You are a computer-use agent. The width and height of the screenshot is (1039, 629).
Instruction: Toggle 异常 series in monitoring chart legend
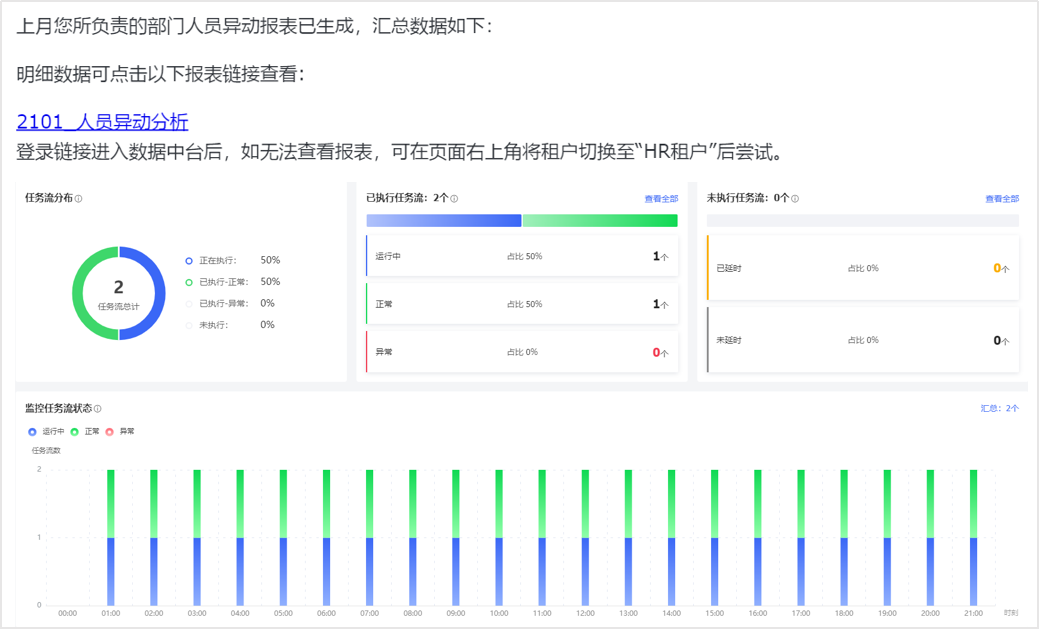120,432
